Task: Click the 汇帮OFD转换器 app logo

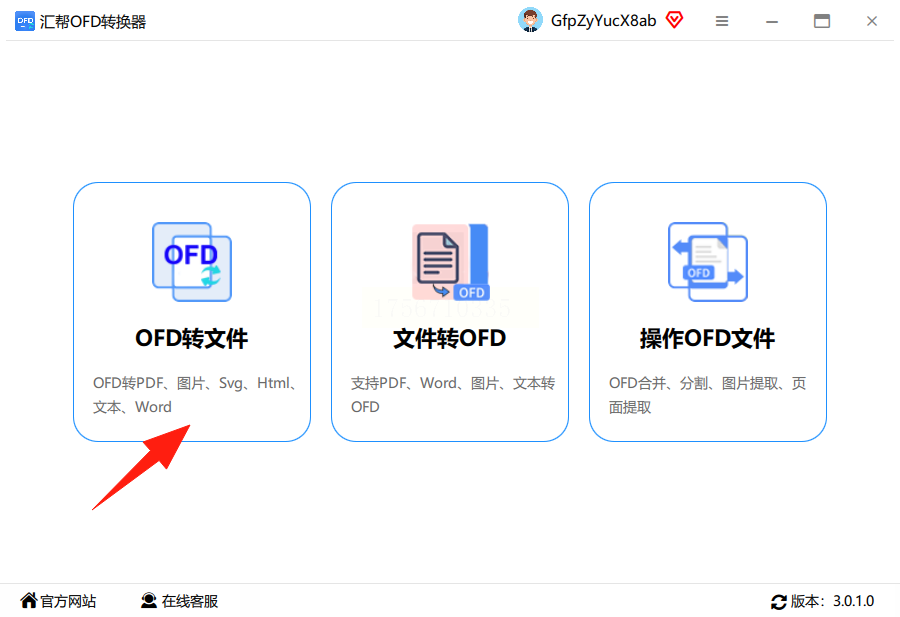Action: 25,21
